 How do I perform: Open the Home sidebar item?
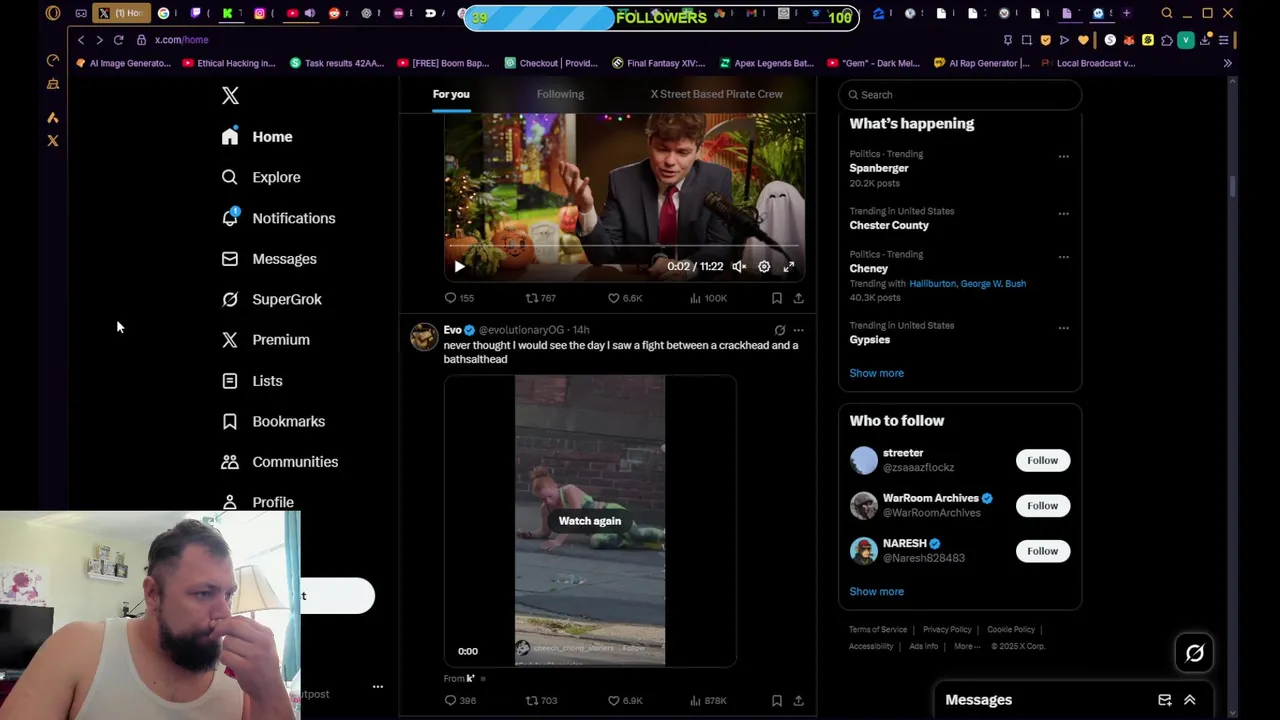click(x=257, y=137)
